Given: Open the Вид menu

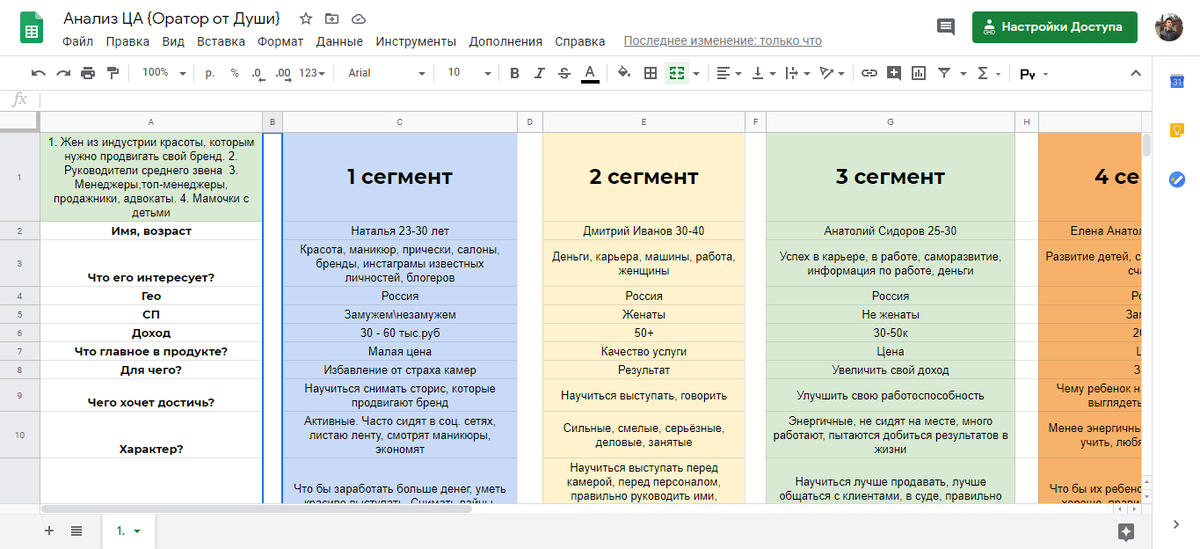Looking at the screenshot, I should click(173, 42).
